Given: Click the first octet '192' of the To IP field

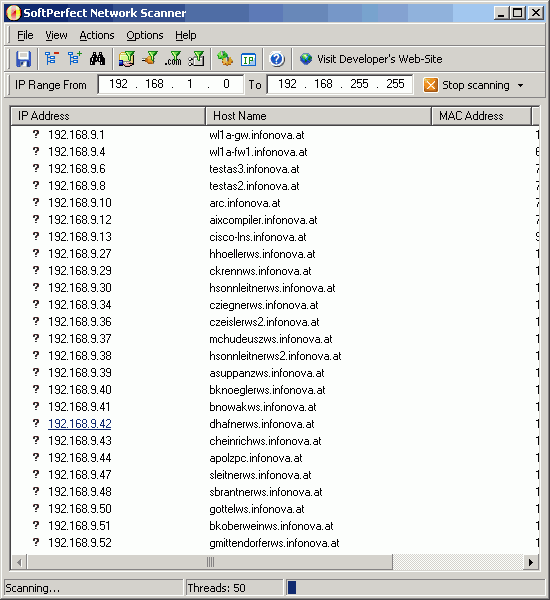Looking at the screenshot, I should click(x=287, y=84).
